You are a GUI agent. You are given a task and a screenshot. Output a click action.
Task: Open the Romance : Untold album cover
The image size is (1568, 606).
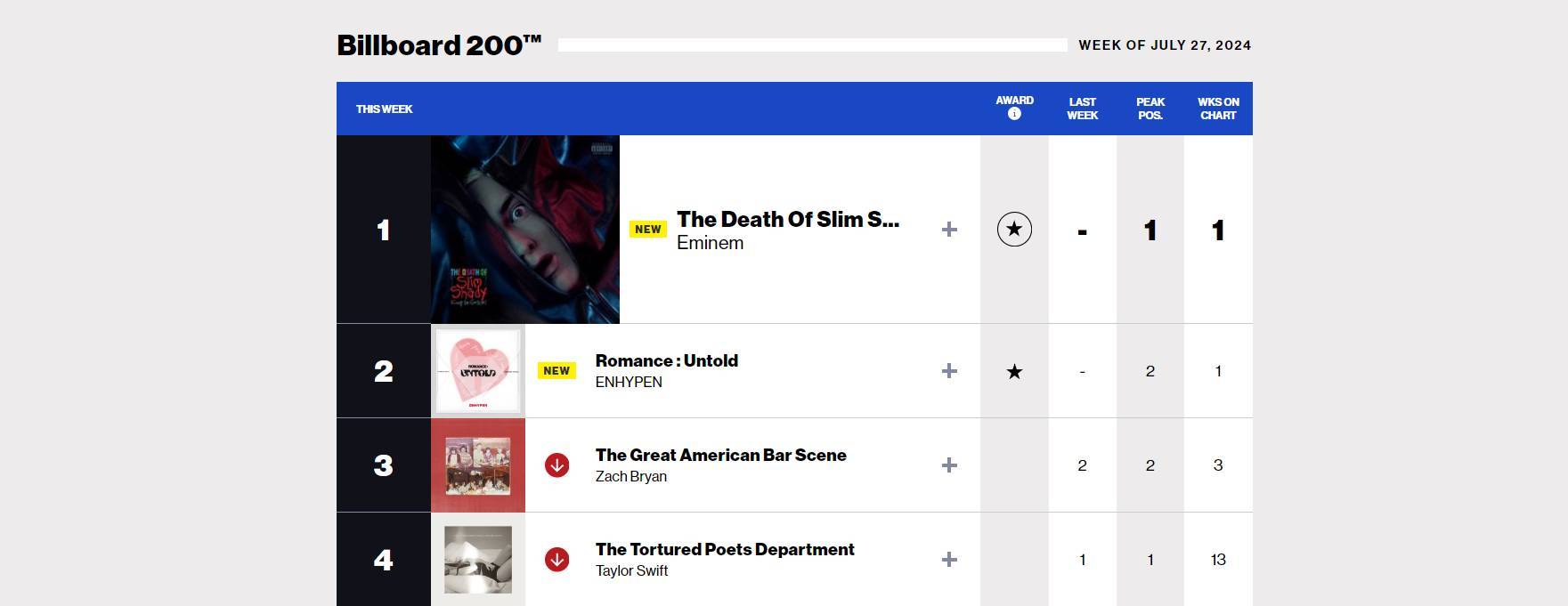point(478,371)
